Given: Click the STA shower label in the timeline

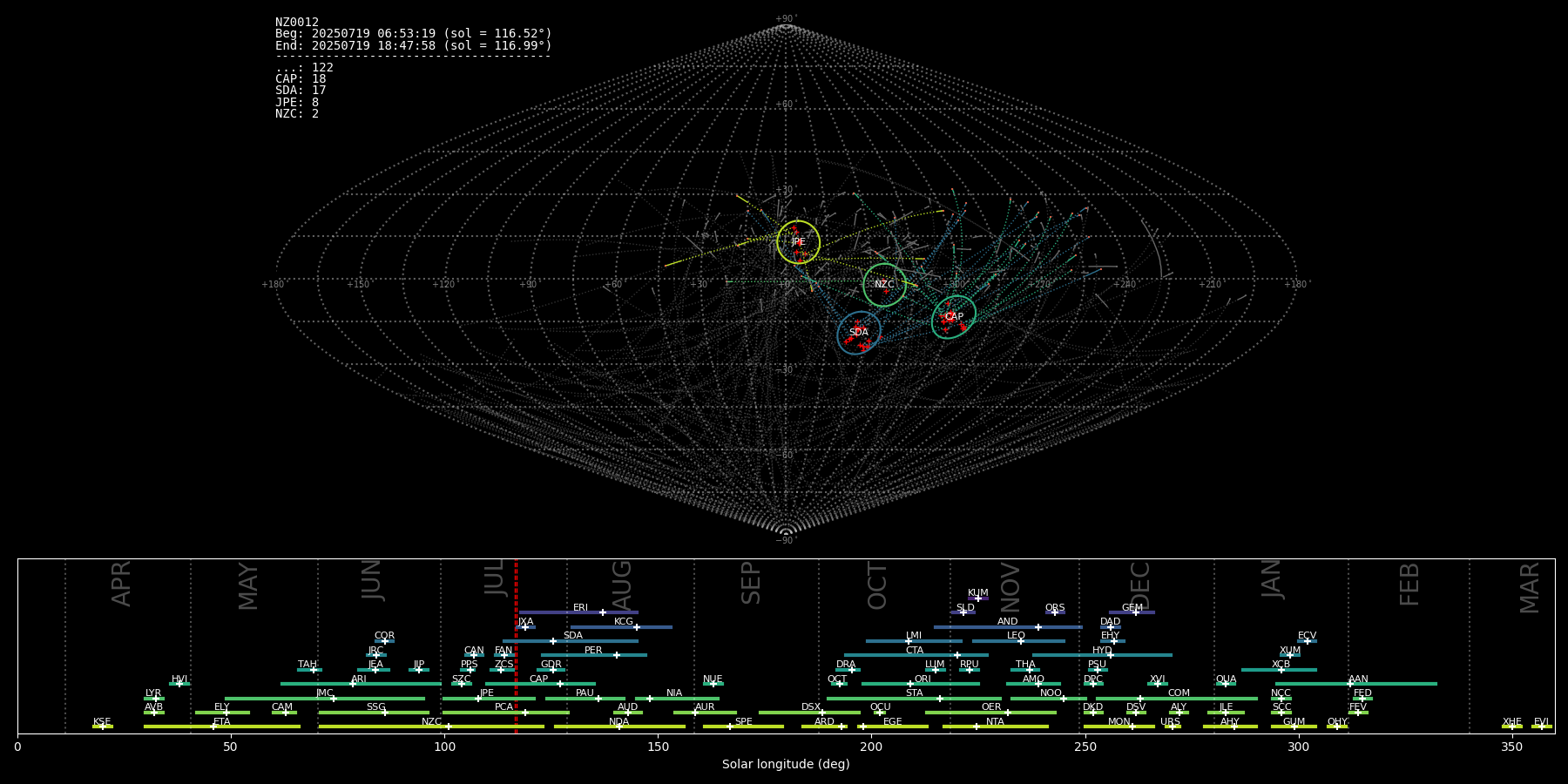Looking at the screenshot, I should pos(914,693).
